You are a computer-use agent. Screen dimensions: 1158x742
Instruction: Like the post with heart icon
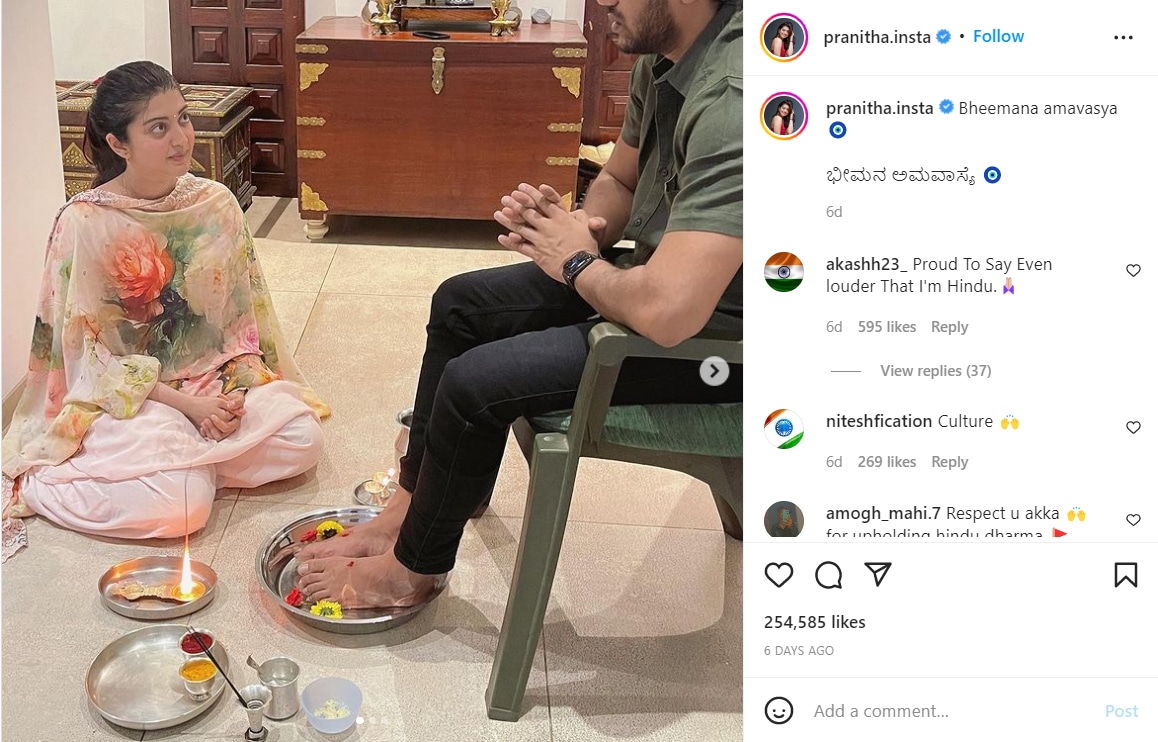tap(778, 575)
